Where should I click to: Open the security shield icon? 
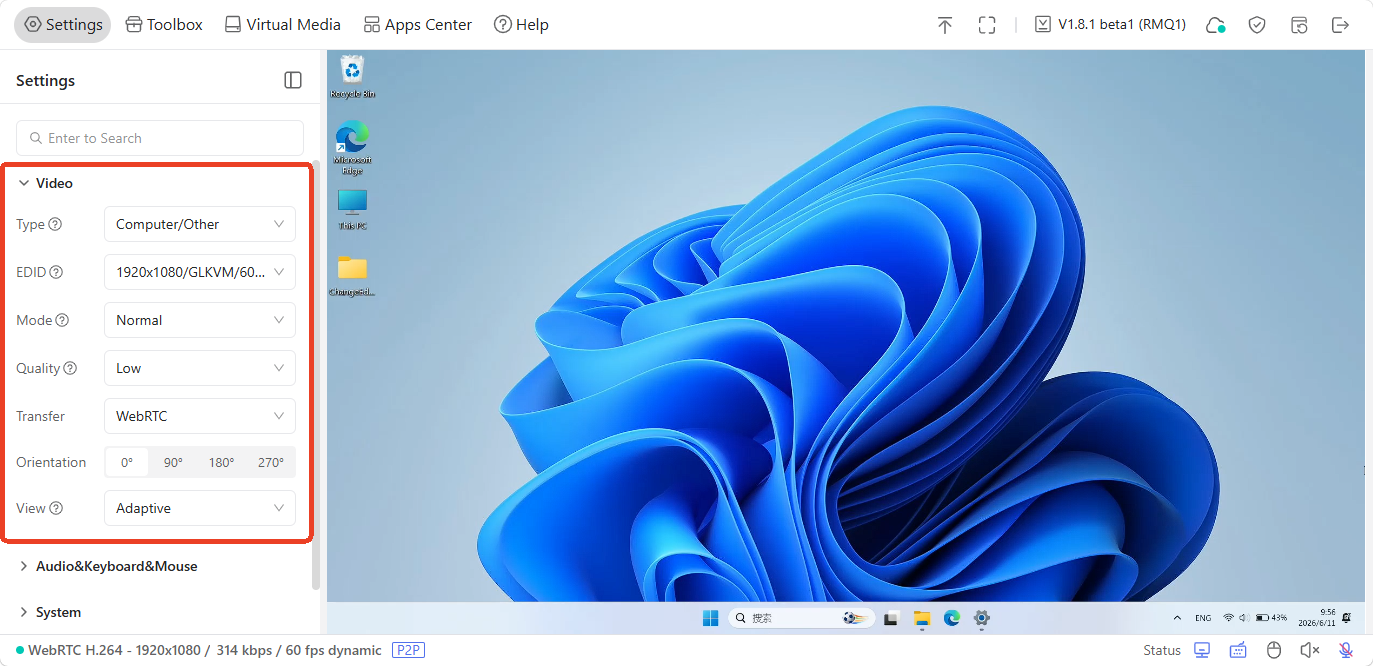1257,25
